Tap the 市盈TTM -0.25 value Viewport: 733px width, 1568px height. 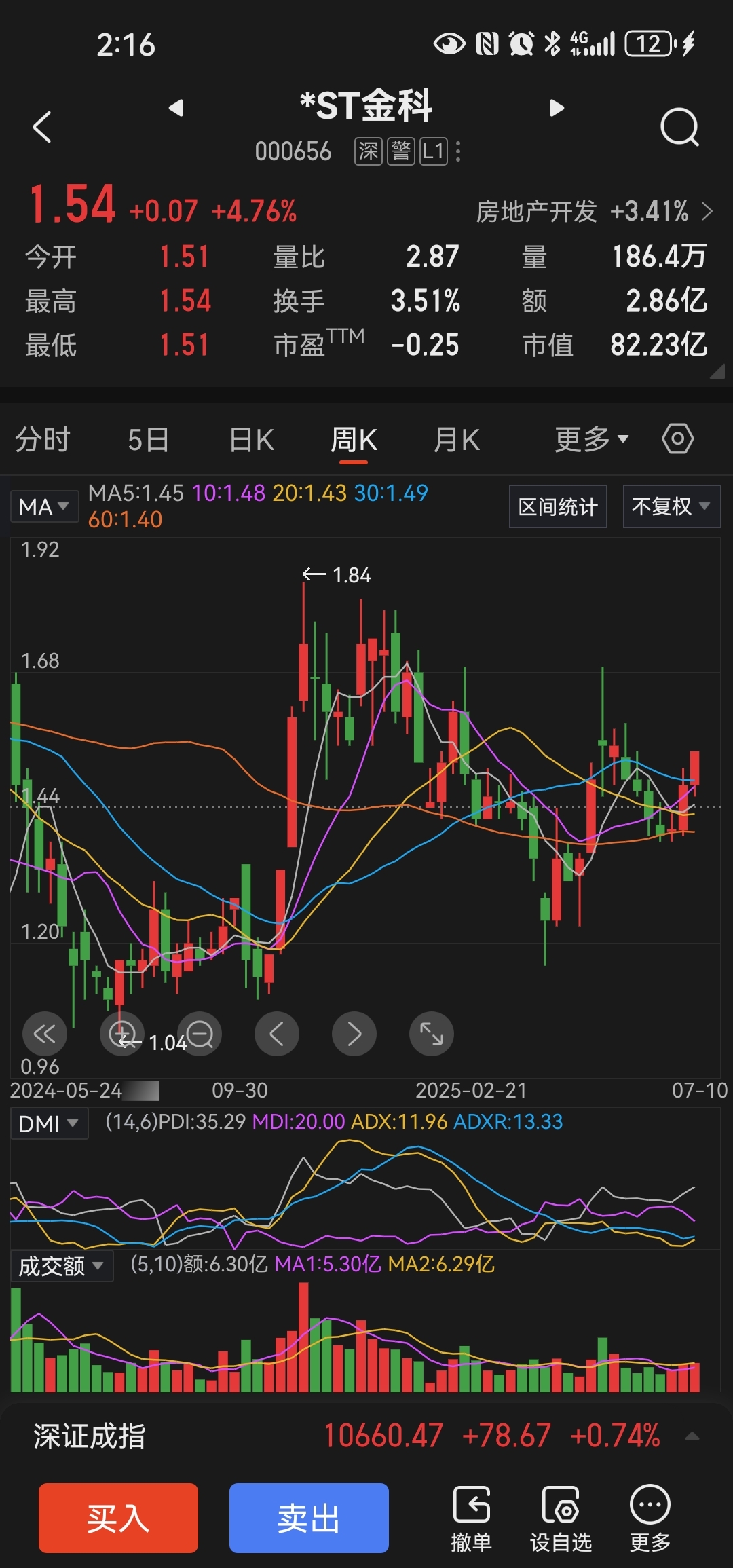425,345
